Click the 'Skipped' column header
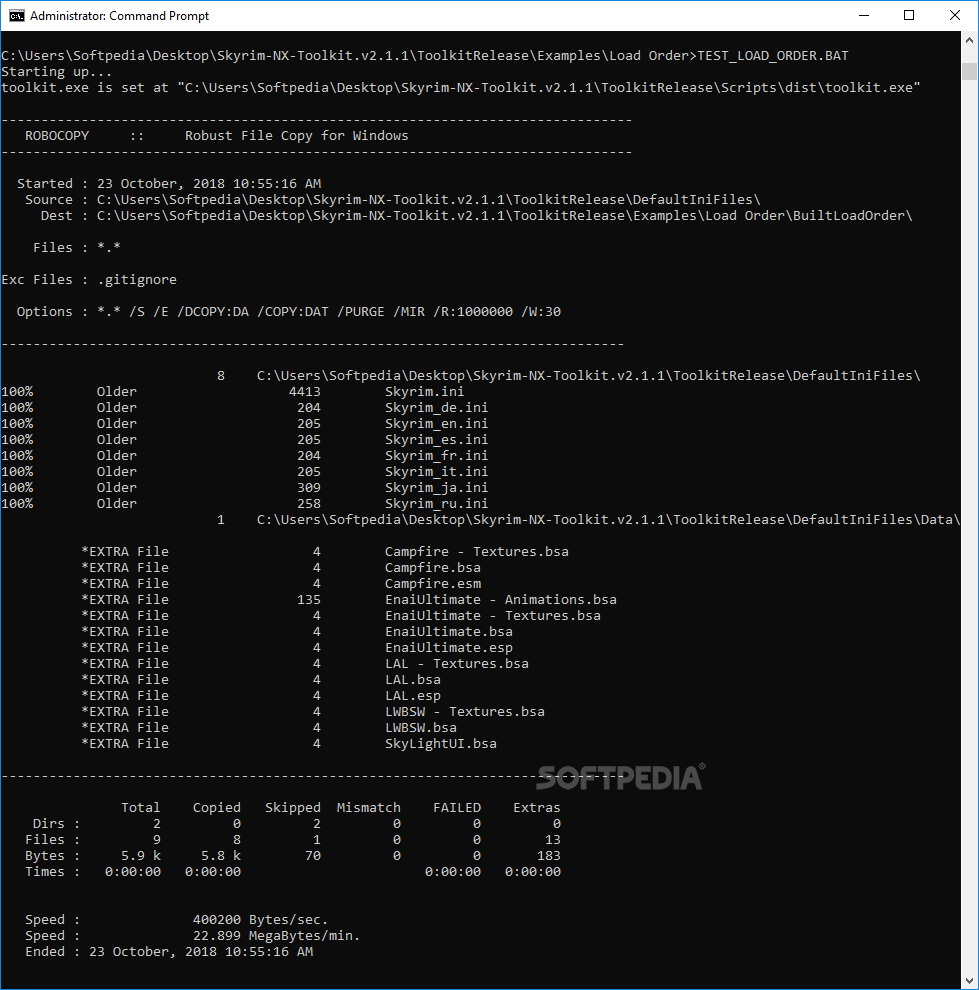The width and height of the screenshot is (979, 990). point(293,808)
